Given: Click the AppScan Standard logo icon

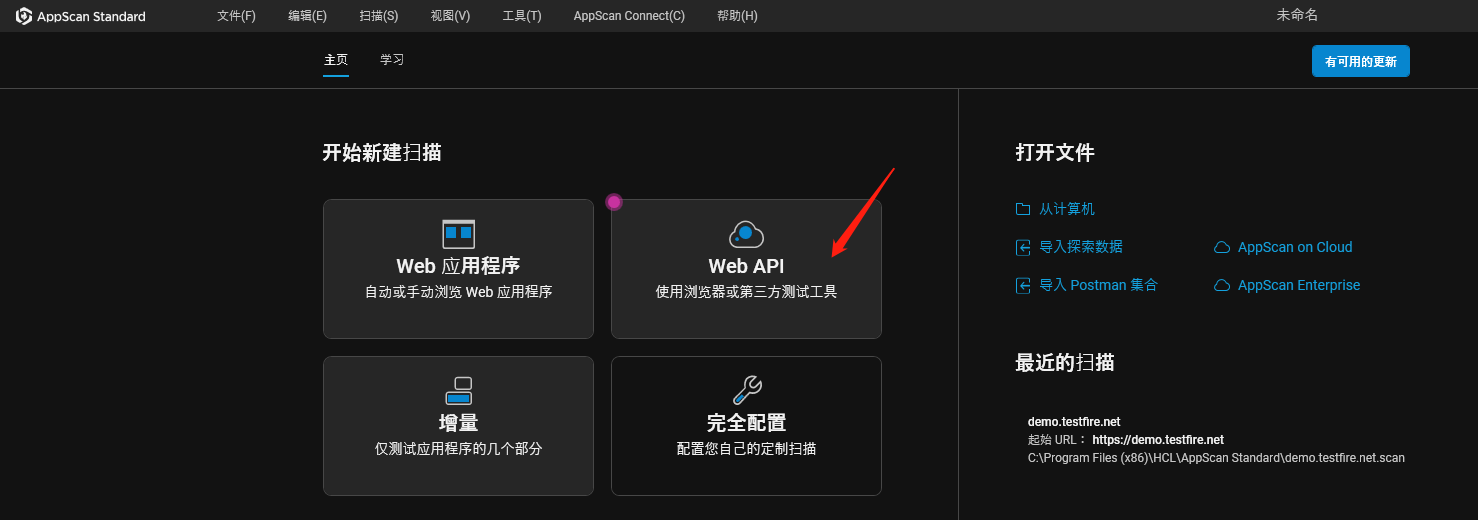Looking at the screenshot, I should [24, 16].
